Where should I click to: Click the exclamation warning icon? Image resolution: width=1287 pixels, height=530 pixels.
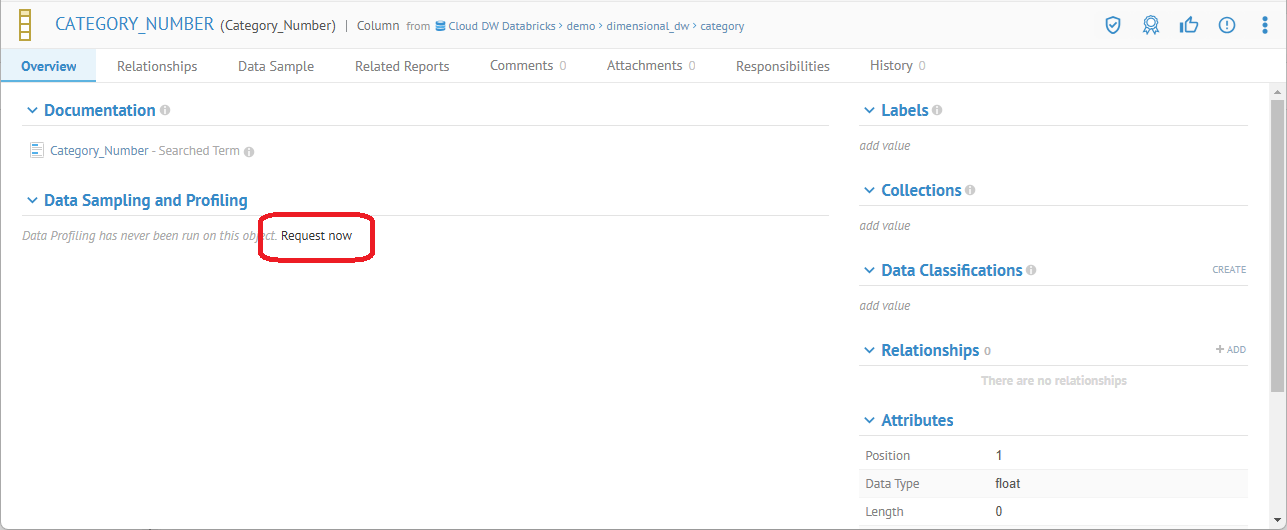[1226, 25]
